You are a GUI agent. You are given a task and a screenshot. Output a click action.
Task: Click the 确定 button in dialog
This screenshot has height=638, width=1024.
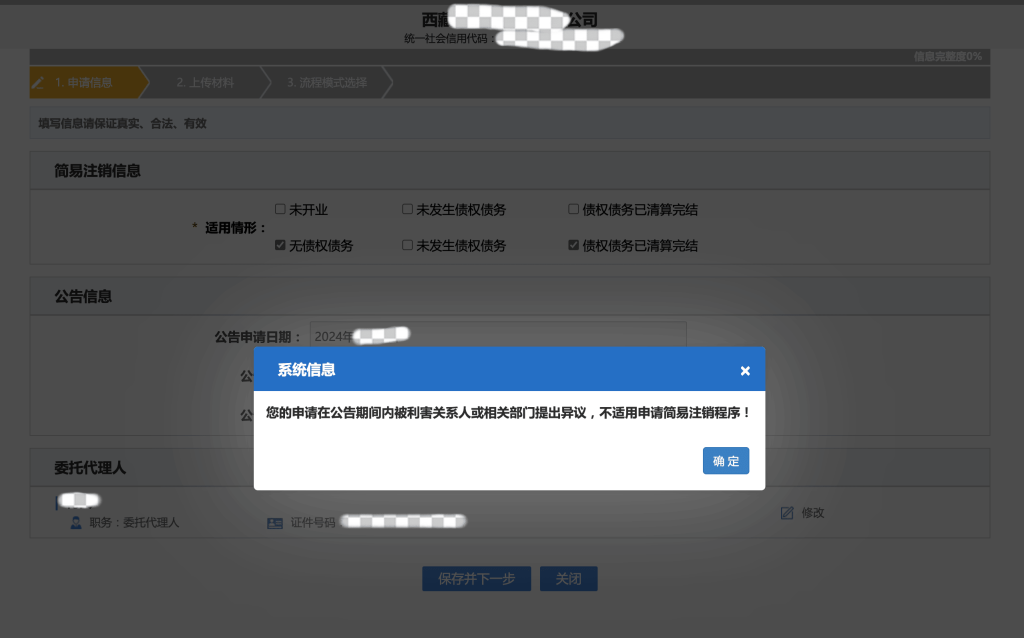tap(726, 461)
